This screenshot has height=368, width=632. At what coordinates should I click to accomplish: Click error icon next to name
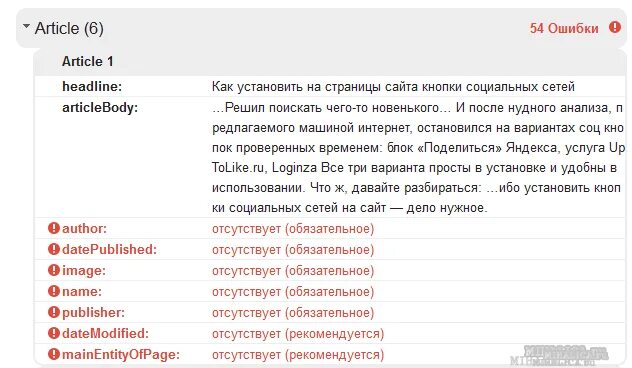[x=54, y=291]
